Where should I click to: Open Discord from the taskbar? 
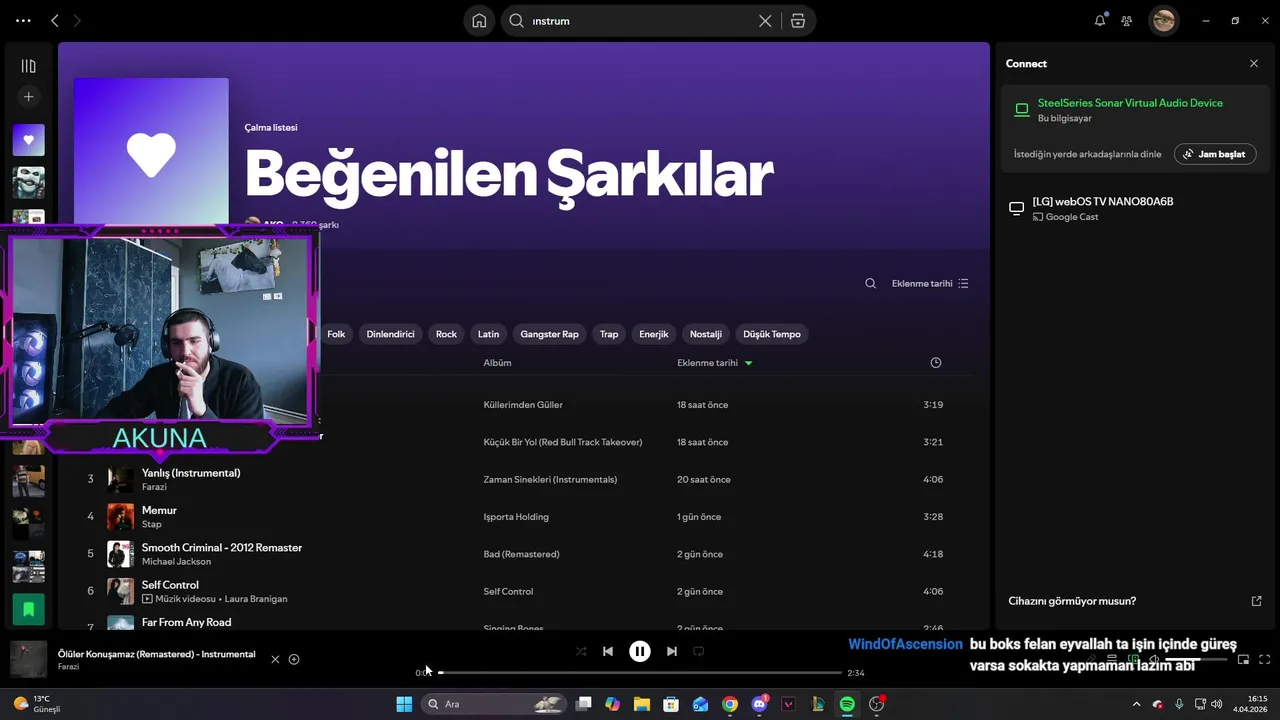point(759,704)
